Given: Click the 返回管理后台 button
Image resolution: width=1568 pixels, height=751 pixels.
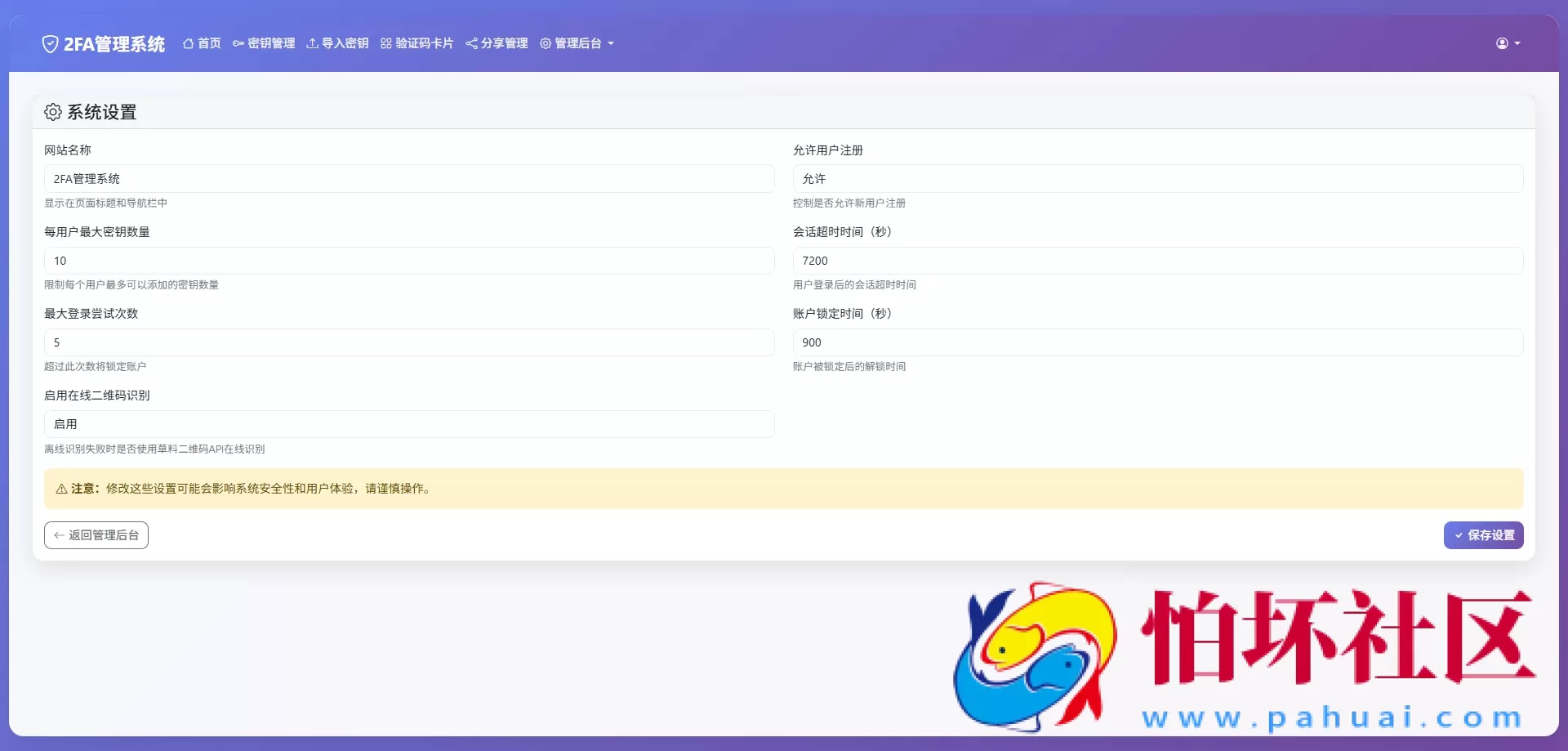Looking at the screenshot, I should [x=96, y=535].
